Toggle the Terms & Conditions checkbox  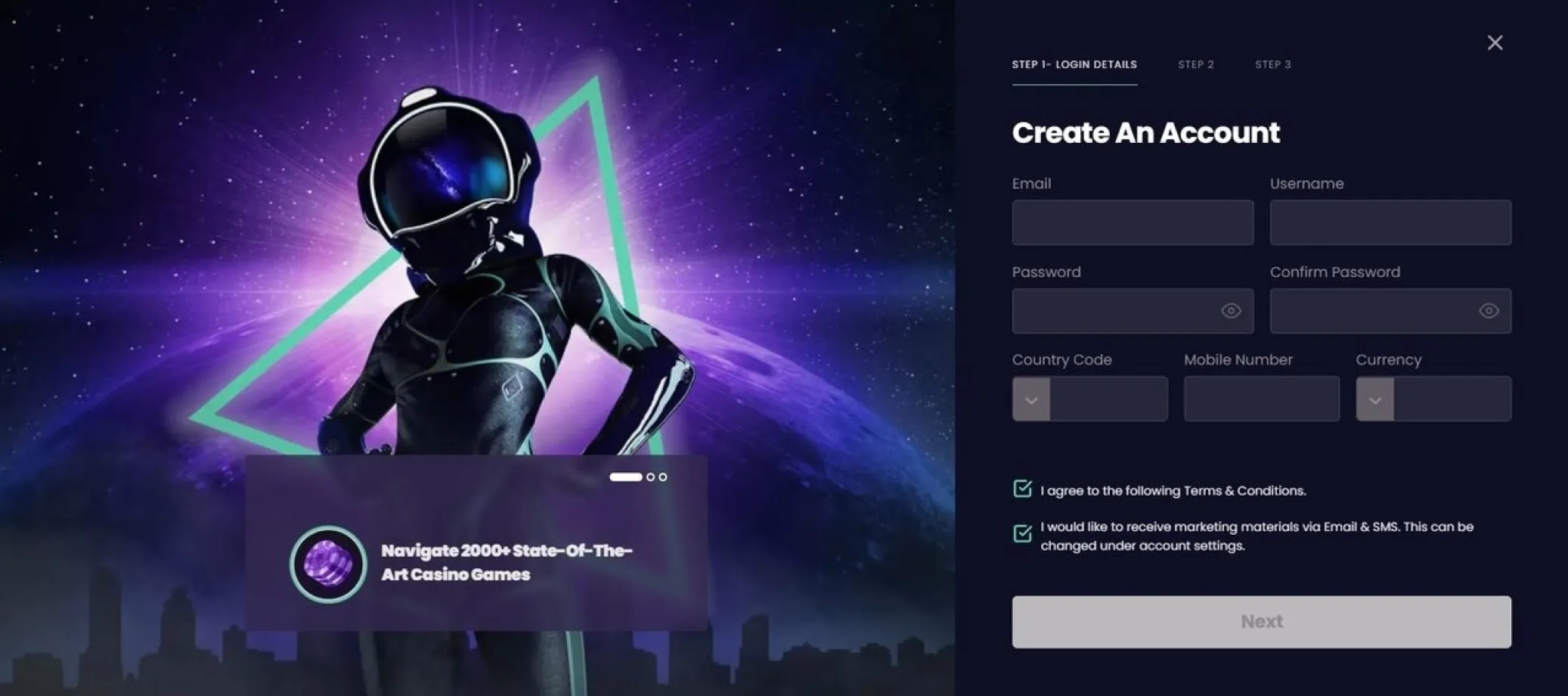coord(1022,489)
